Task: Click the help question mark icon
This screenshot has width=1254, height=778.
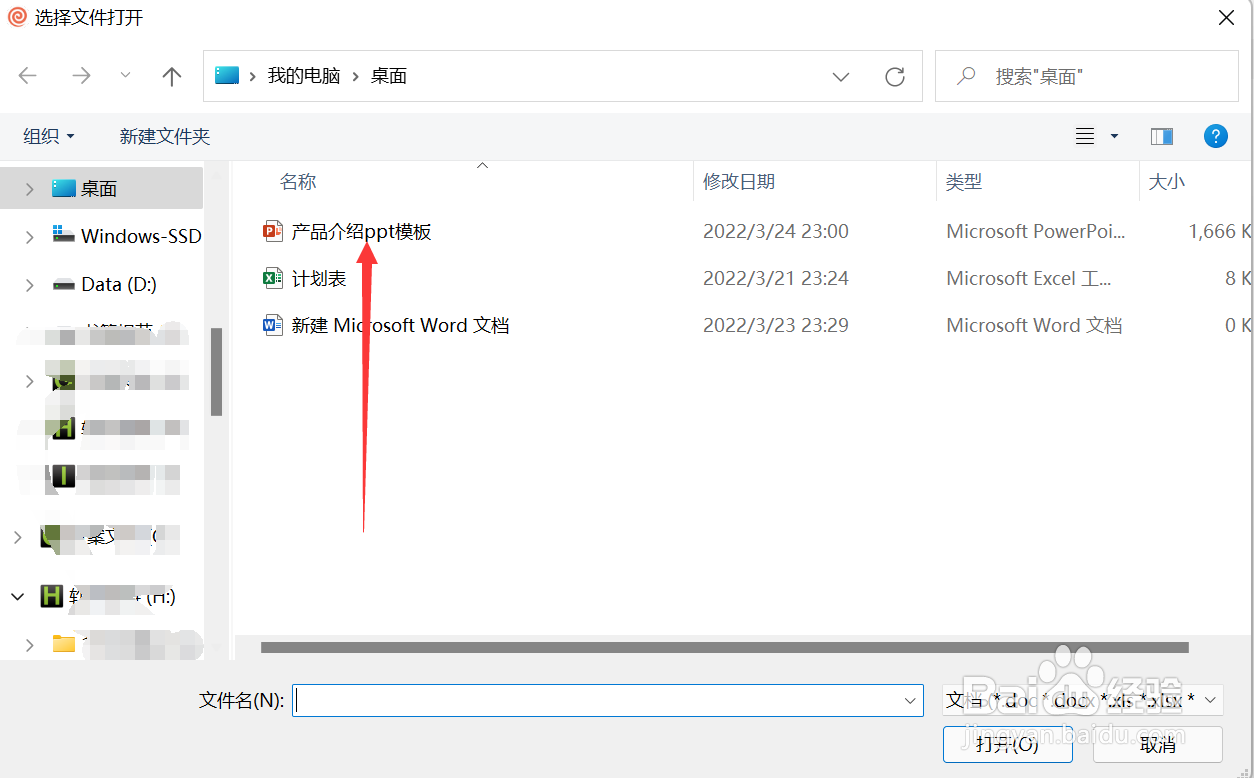Action: click(x=1215, y=136)
